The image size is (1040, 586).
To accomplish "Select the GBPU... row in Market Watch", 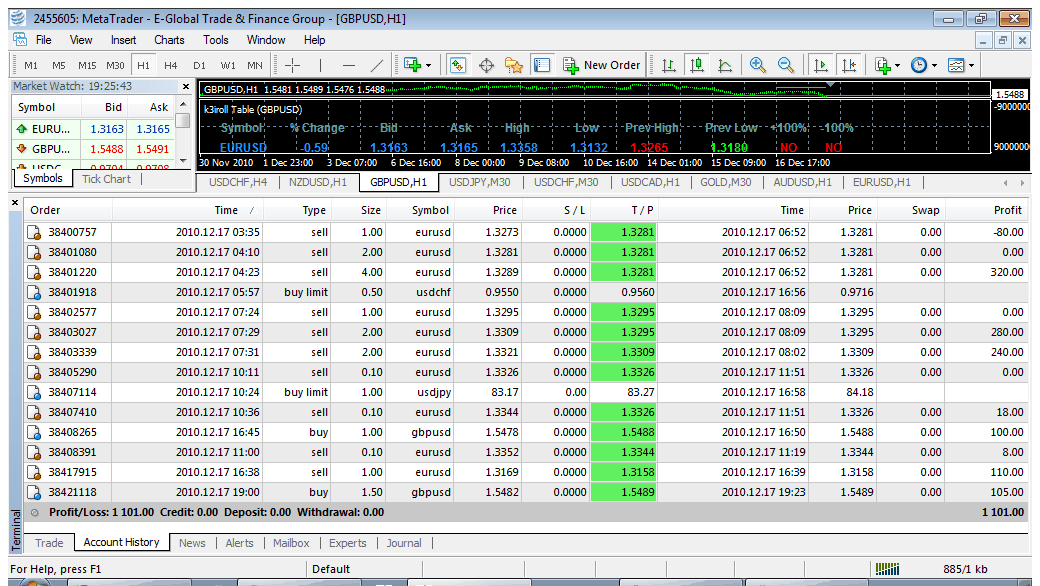I will (x=94, y=149).
